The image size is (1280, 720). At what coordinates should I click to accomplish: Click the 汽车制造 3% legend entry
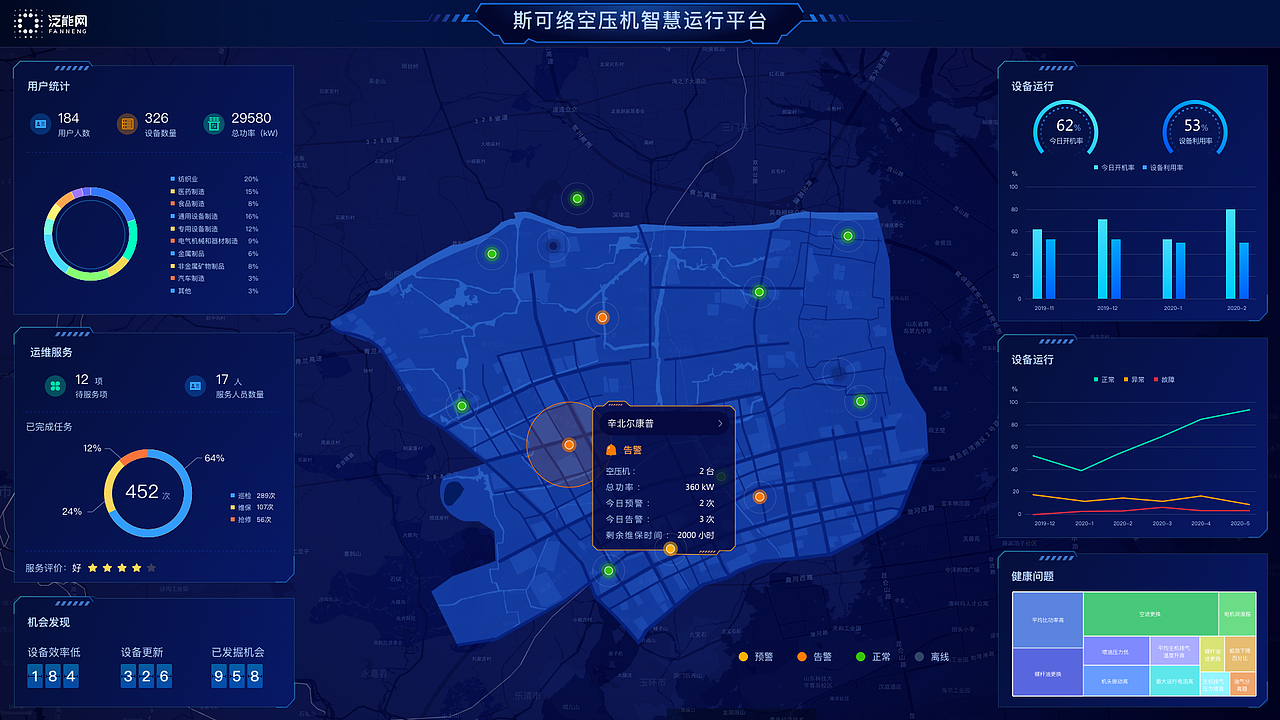click(x=214, y=278)
